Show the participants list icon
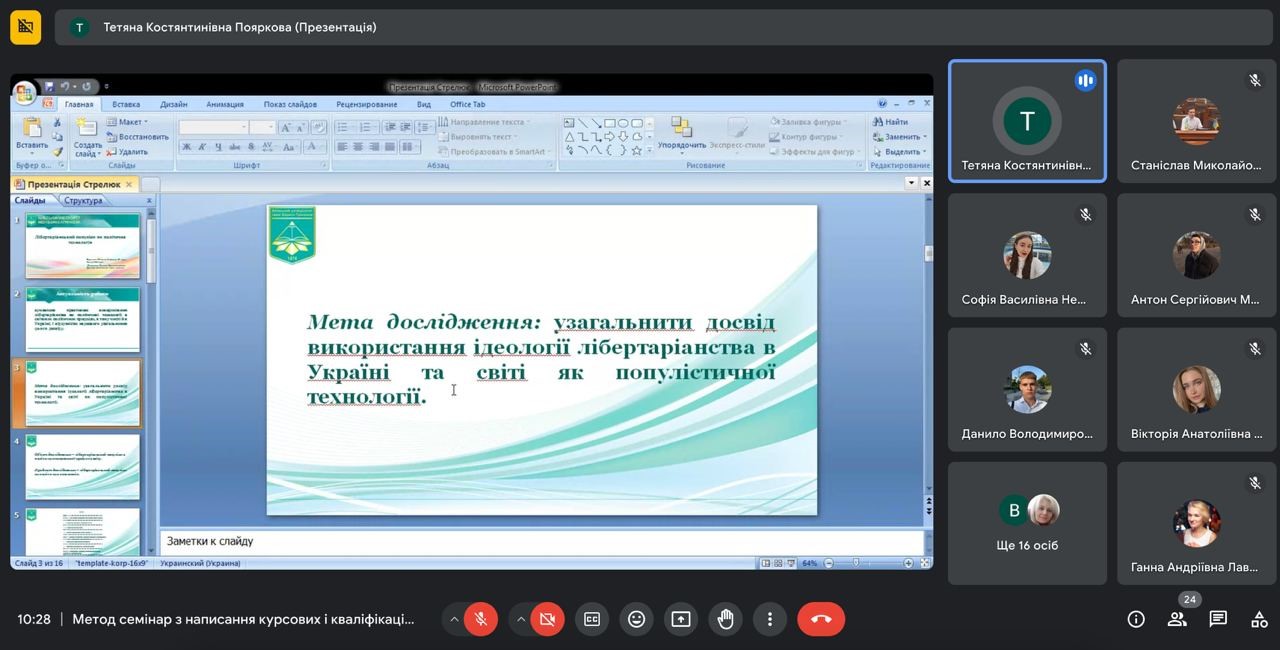 pos(1177,619)
